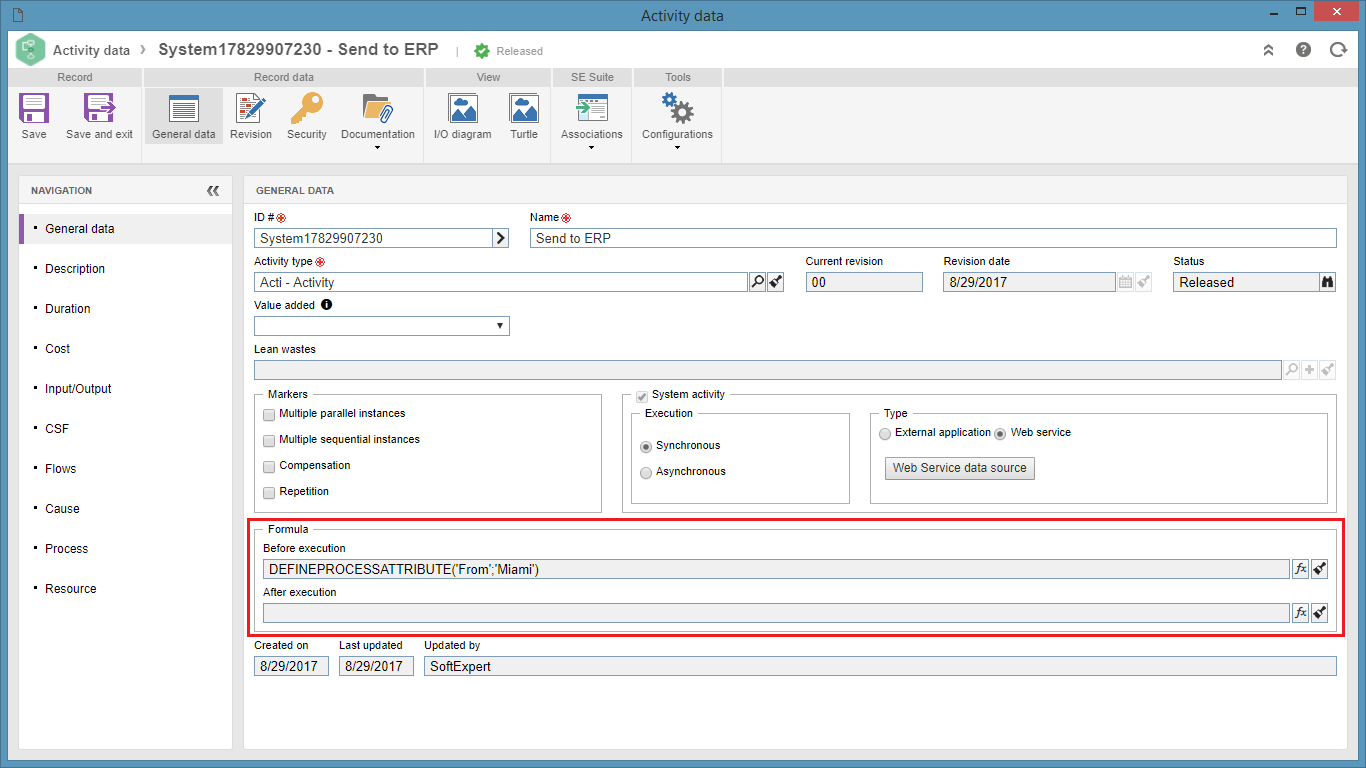Open General data toolbar button
The width and height of the screenshot is (1366, 768).
[x=184, y=116]
